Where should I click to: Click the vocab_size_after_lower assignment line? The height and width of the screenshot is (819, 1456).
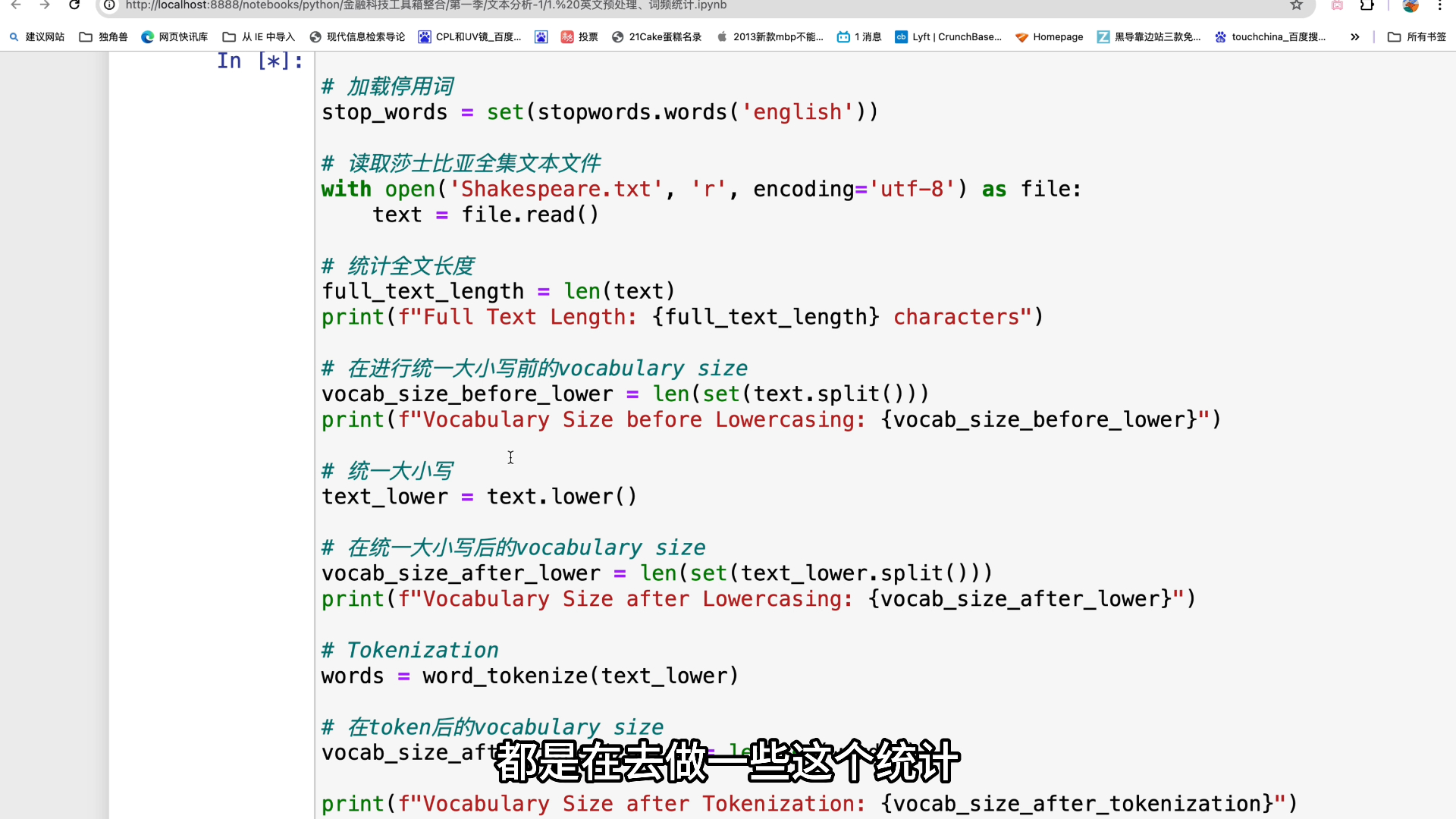click(657, 573)
